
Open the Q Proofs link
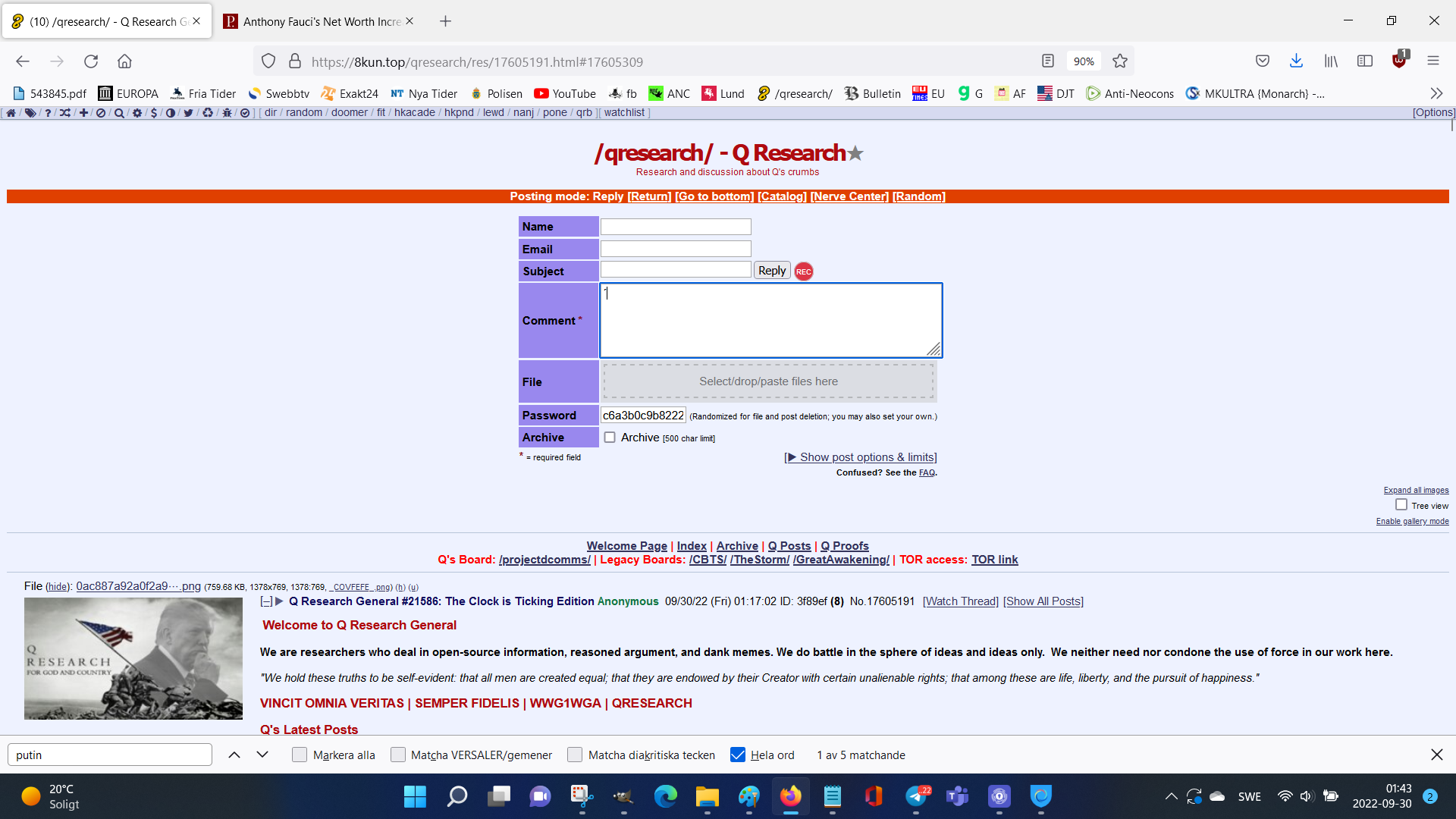pyautogui.click(x=845, y=546)
